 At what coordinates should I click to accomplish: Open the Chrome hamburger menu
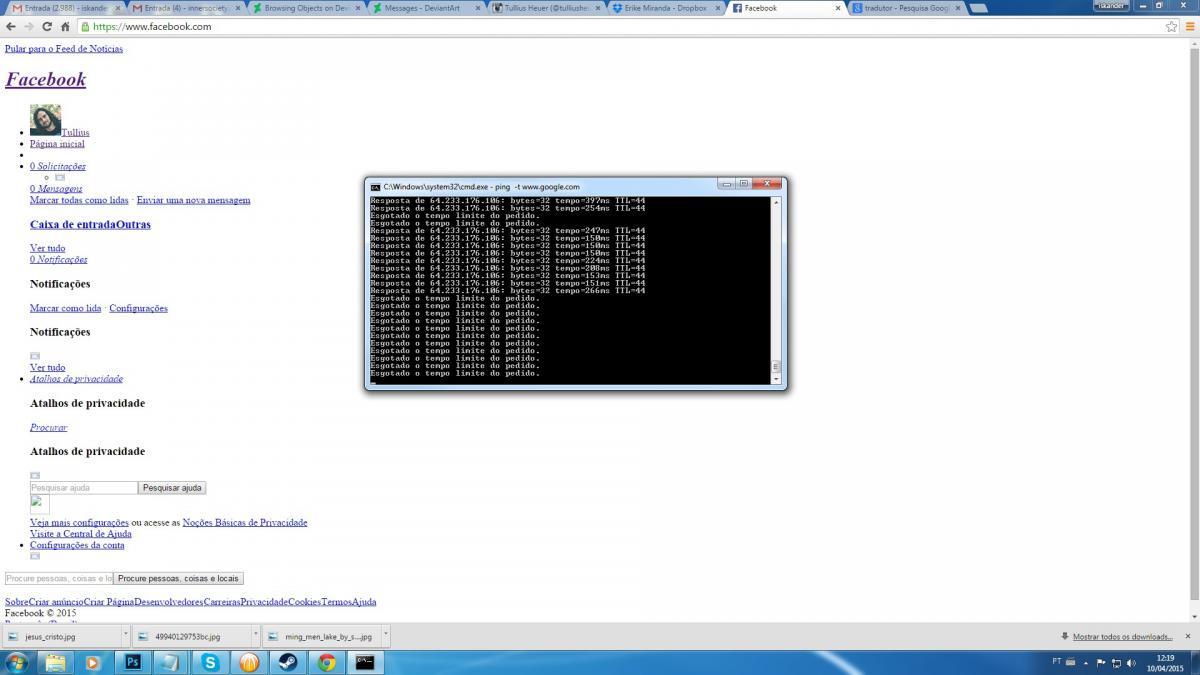[x=1189, y=26]
